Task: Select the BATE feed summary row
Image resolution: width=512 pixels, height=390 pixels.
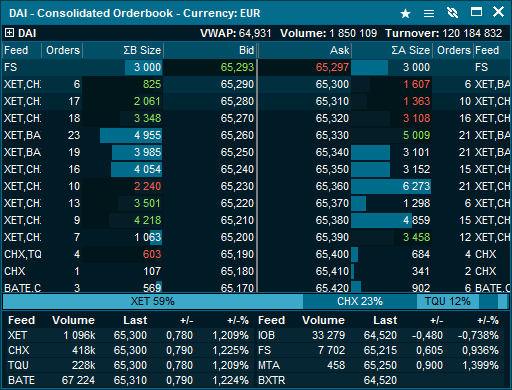Action: tap(129, 380)
